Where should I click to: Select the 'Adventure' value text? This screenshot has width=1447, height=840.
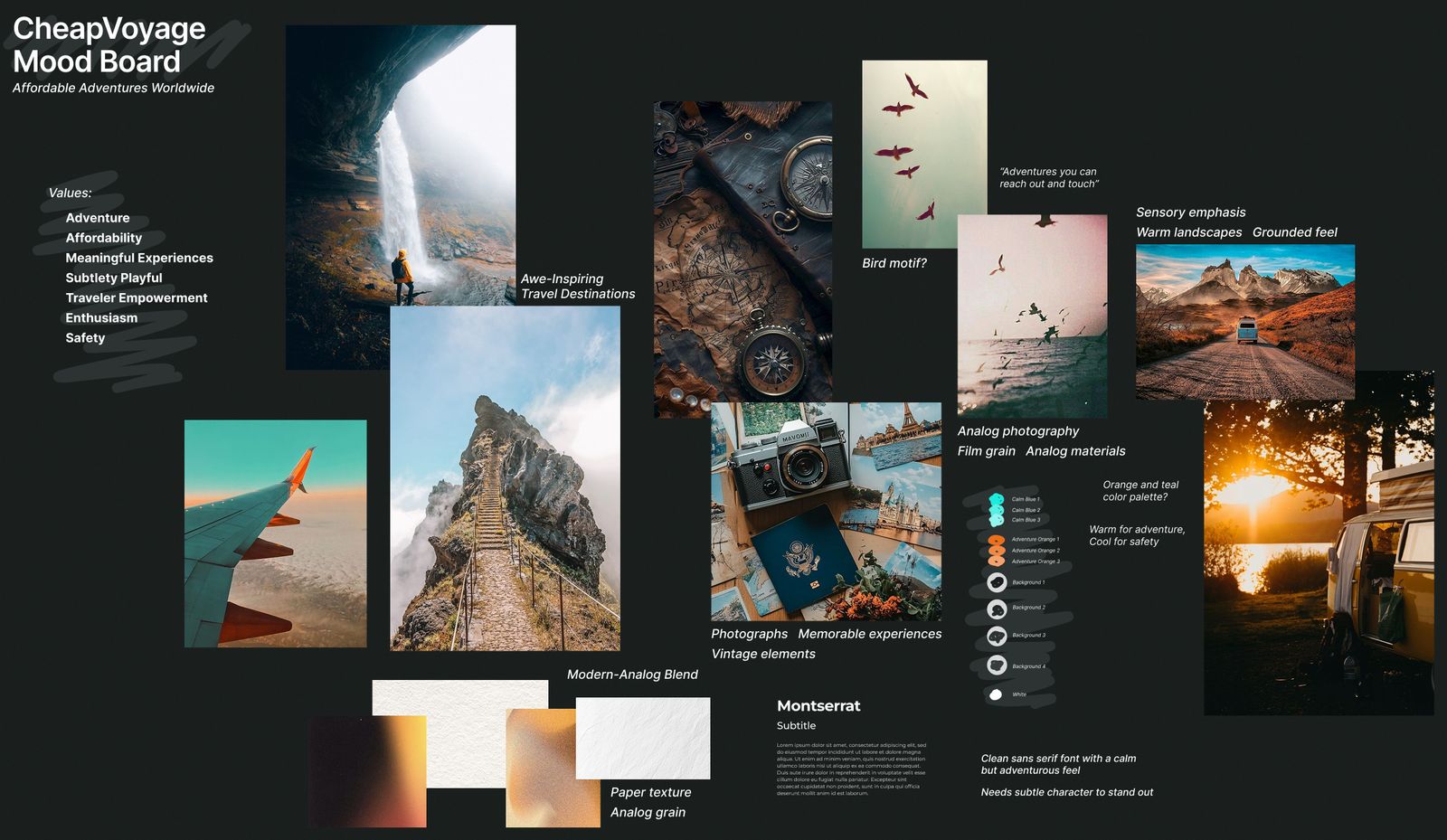(x=98, y=218)
